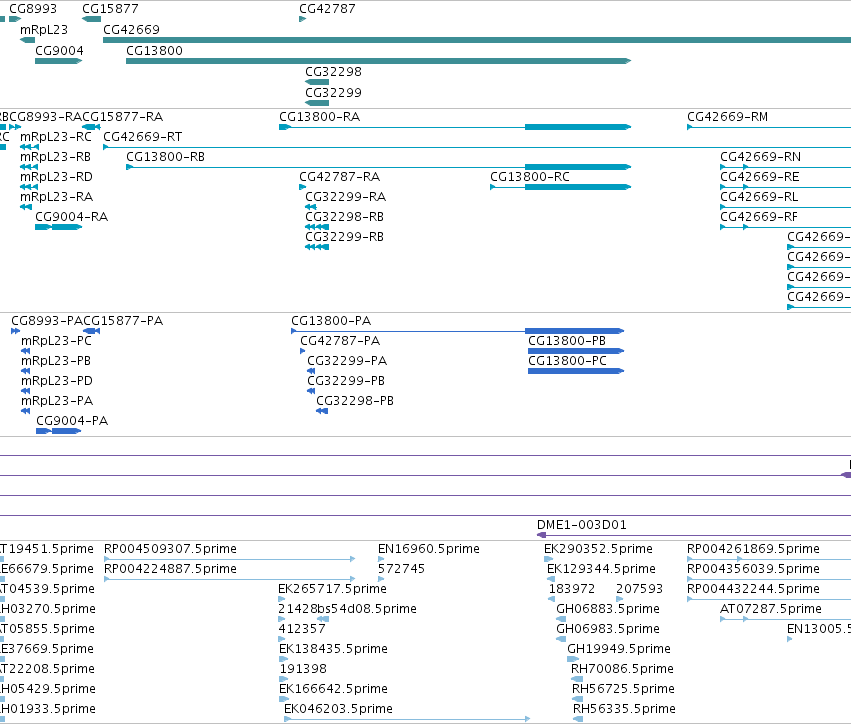The image size is (851, 724).
Task: Click the CG13800-RA transcript label
Action: 320,117
